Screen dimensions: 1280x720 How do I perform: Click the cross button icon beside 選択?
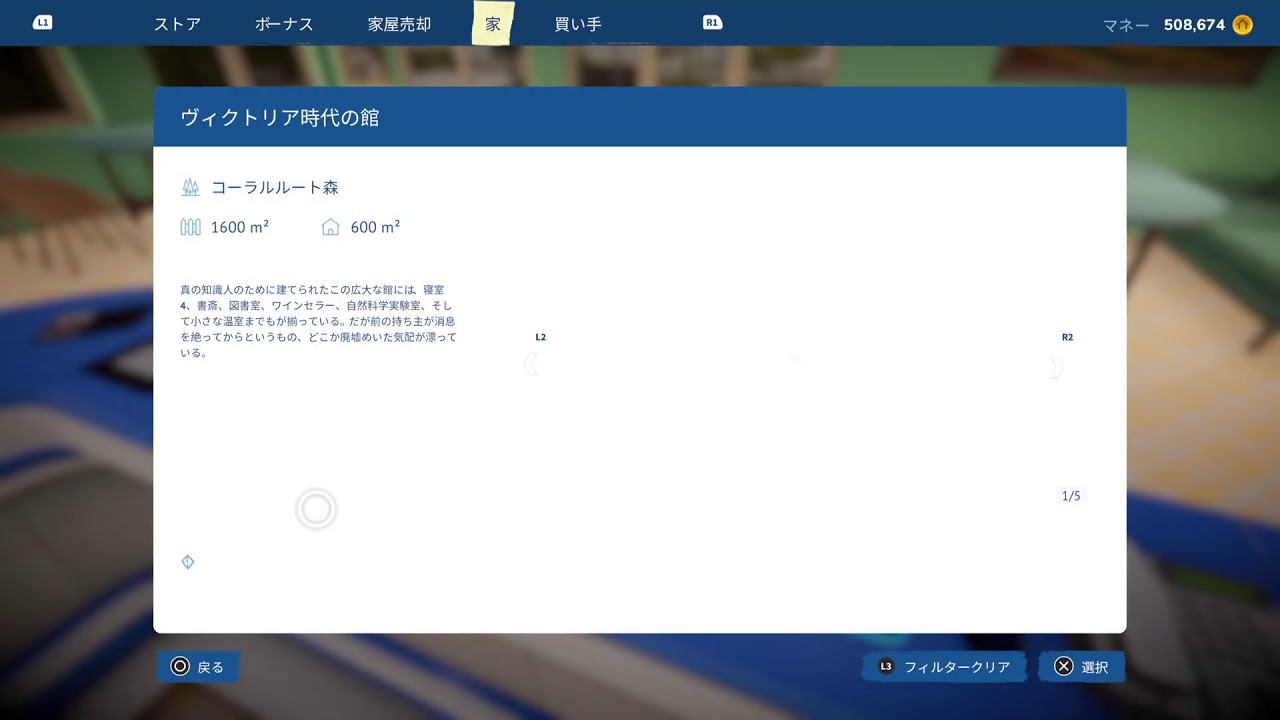(1063, 666)
